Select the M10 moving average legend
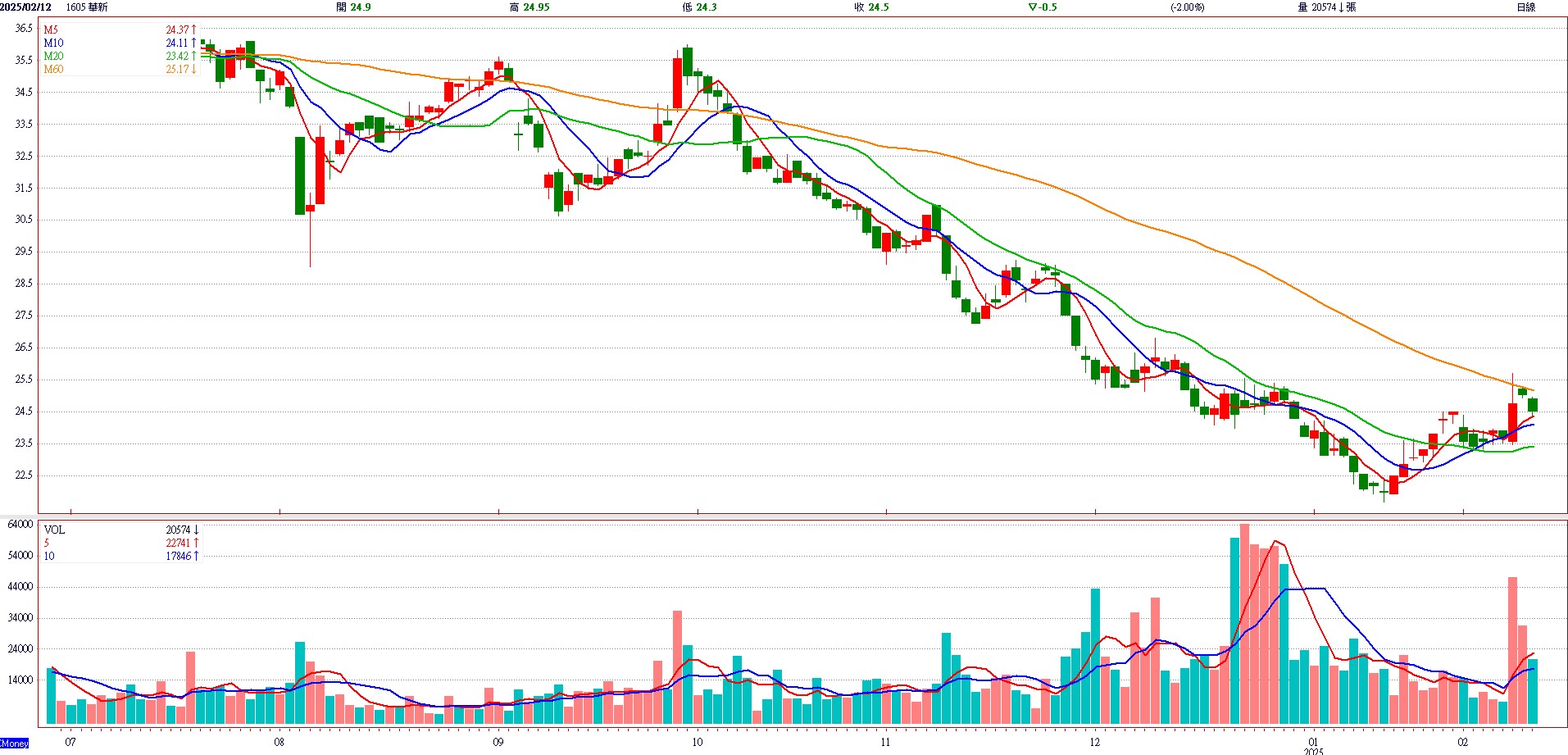Image resolution: width=1568 pixels, height=755 pixels. pyautogui.click(x=53, y=43)
